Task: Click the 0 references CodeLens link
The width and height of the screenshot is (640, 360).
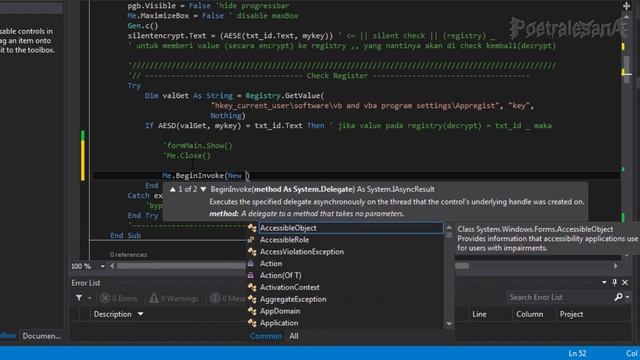Action: 128,255
